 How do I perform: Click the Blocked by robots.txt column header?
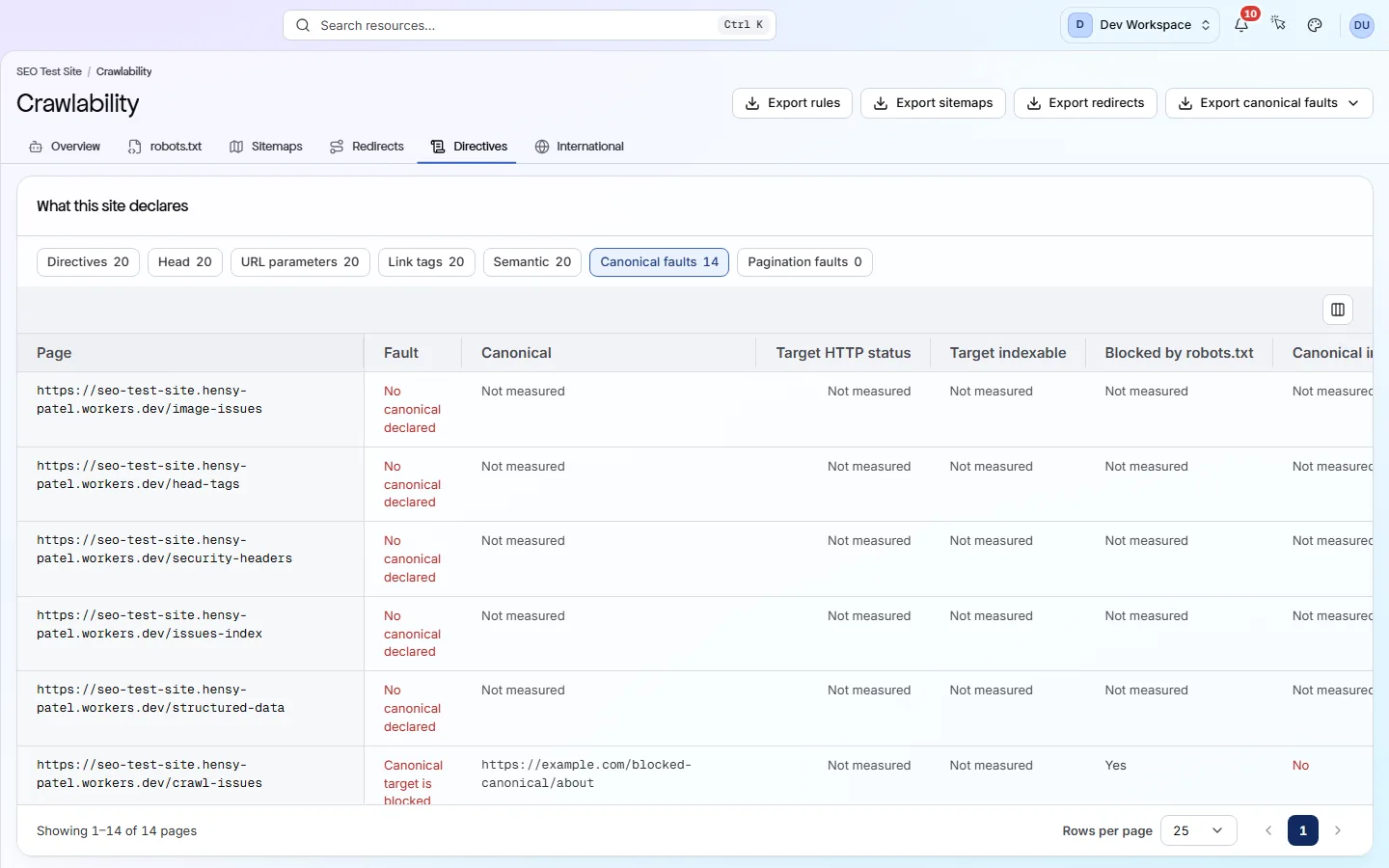(1179, 353)
